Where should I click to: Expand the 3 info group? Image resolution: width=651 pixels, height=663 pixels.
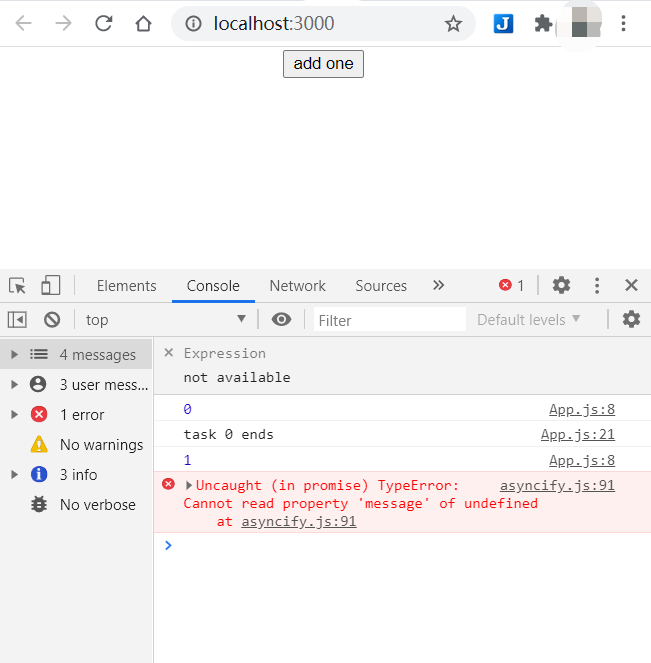pyautogui.click(x=14, y=474)
